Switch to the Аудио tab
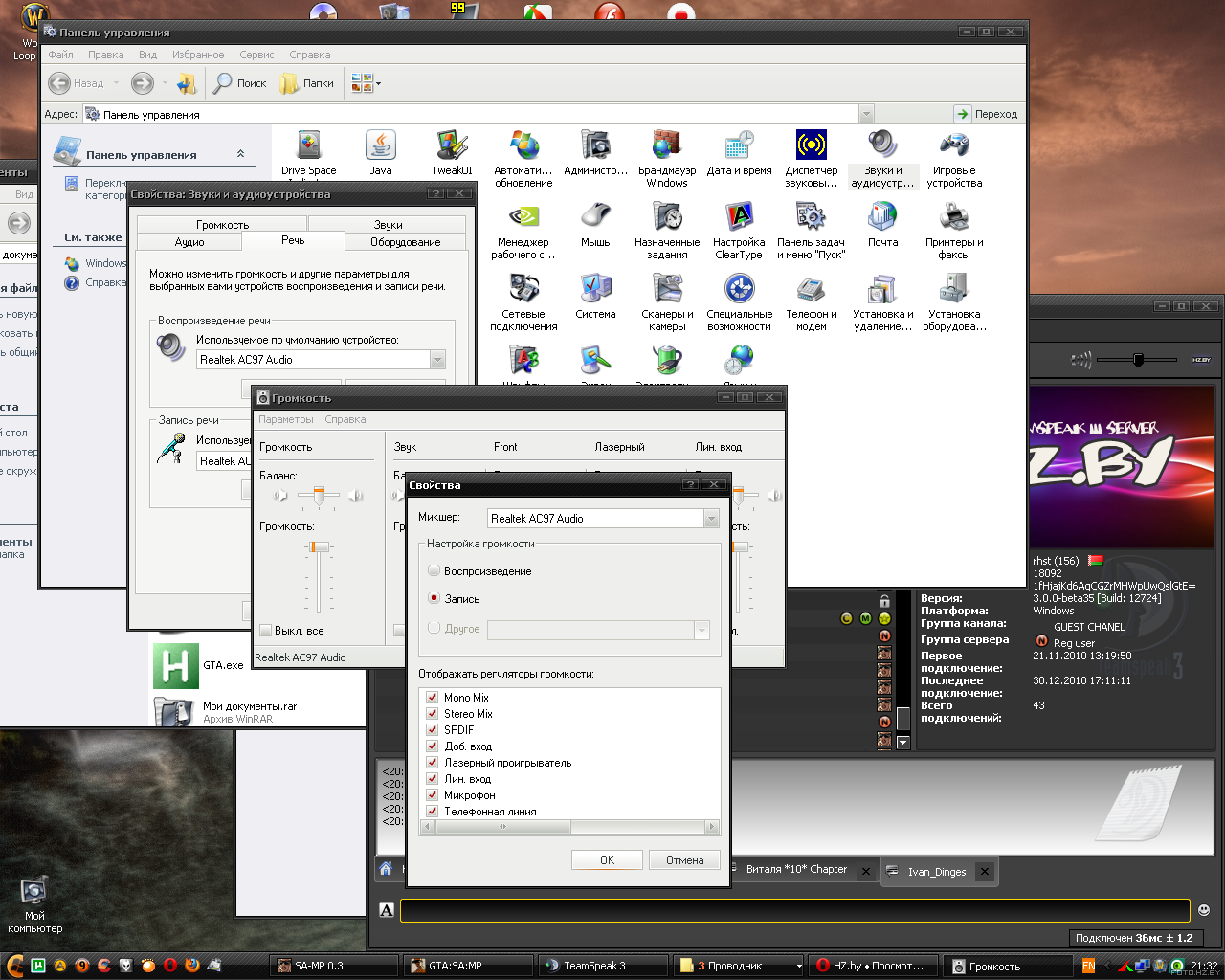The height and width of the screenshot is (980, 1225). pyautogui.click(x=189, y=242)
